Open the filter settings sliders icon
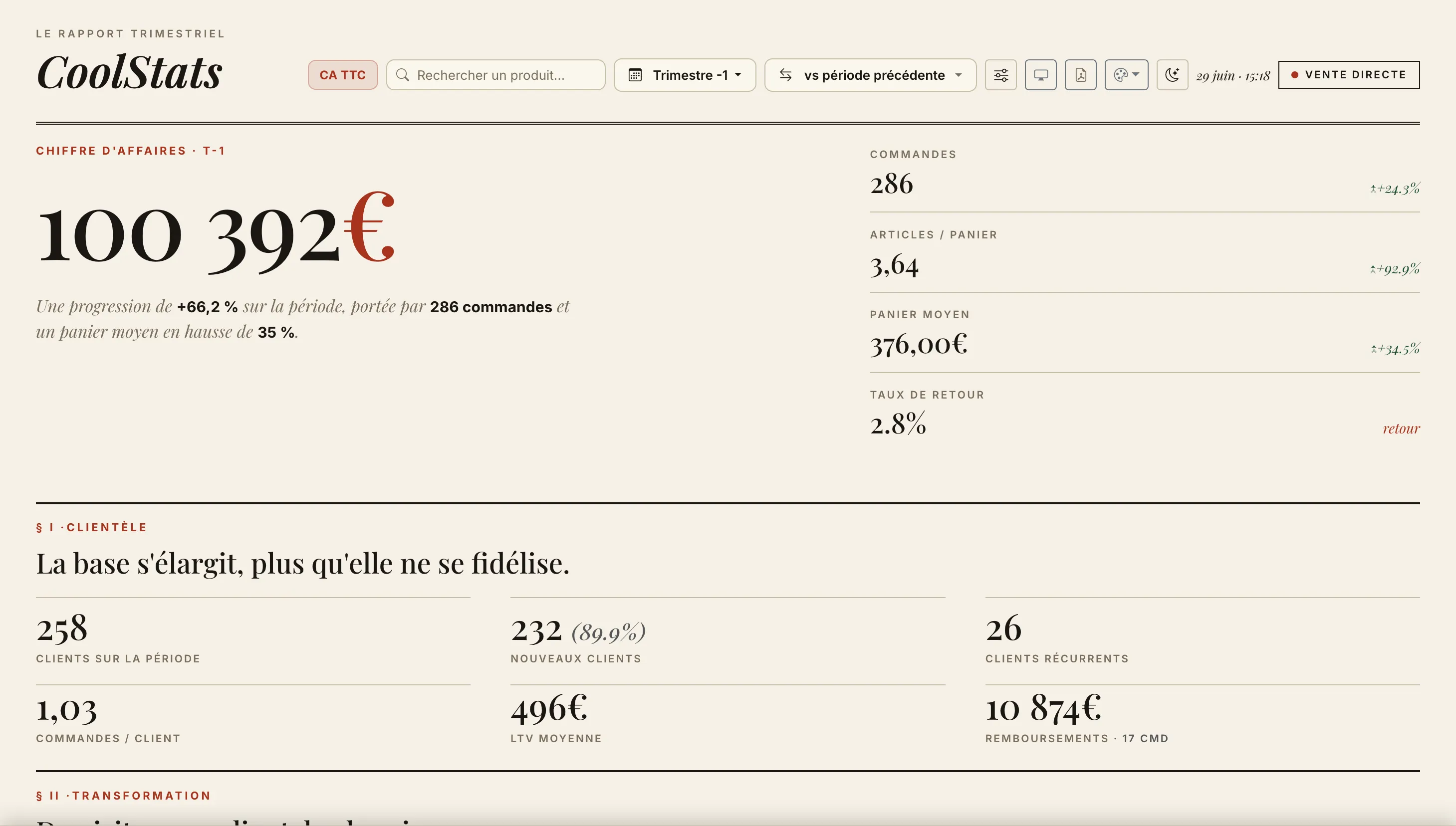Viewport: 1456px width, 826px height. tap(1000, 75)
